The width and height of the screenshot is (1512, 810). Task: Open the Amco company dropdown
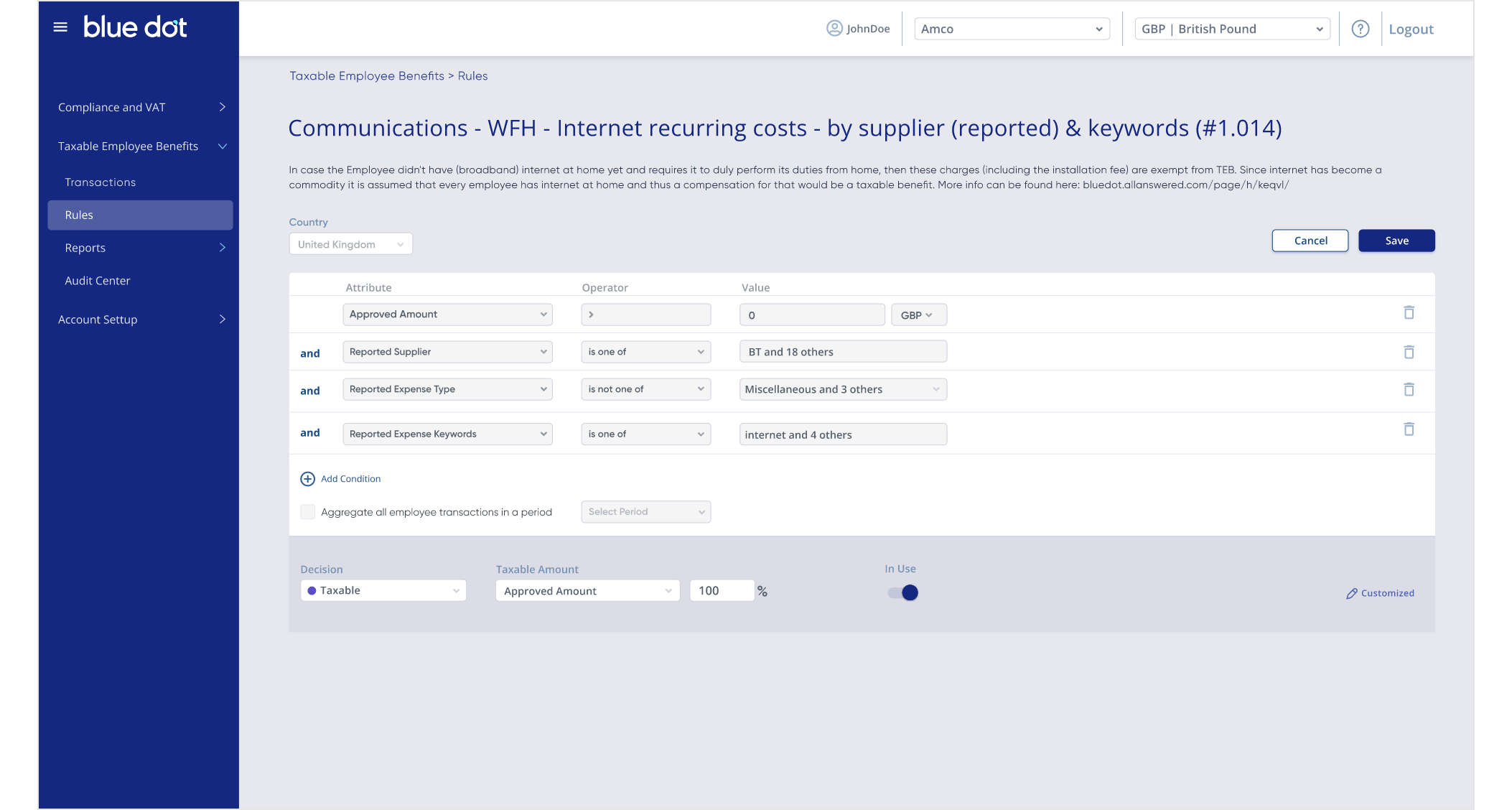[x=1012, y=29]
